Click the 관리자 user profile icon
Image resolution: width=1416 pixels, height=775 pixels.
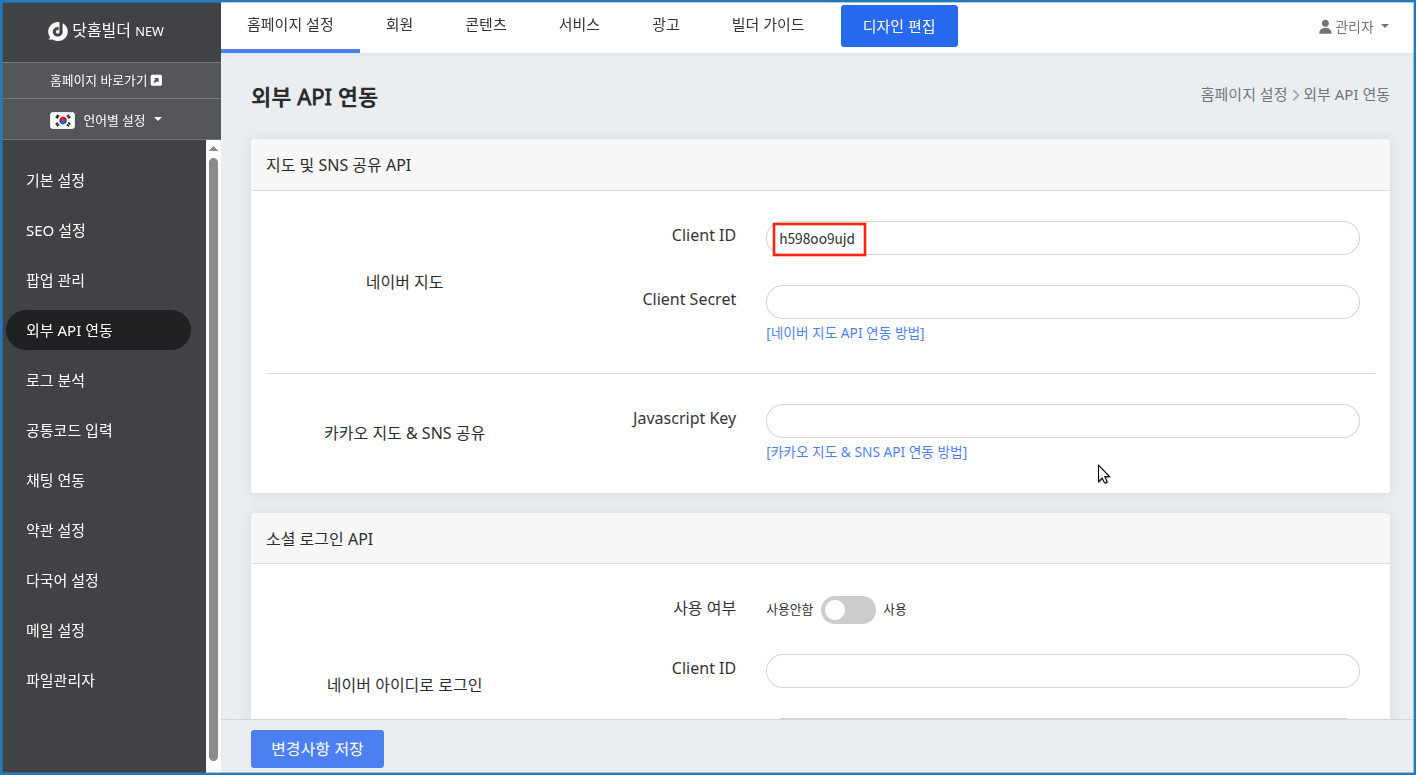1325,27
